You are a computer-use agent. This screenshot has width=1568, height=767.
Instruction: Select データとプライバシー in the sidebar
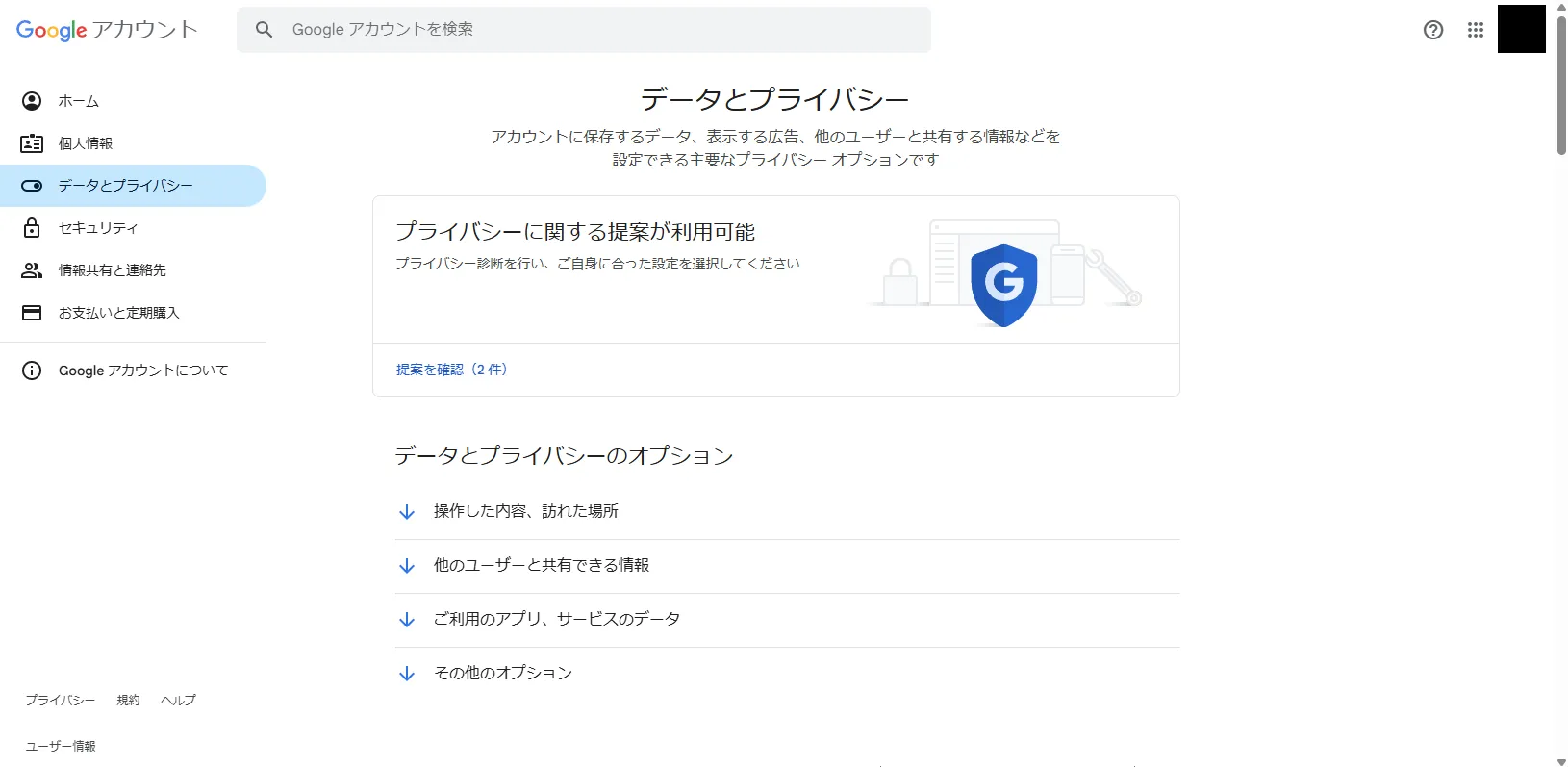pos(125,186)
